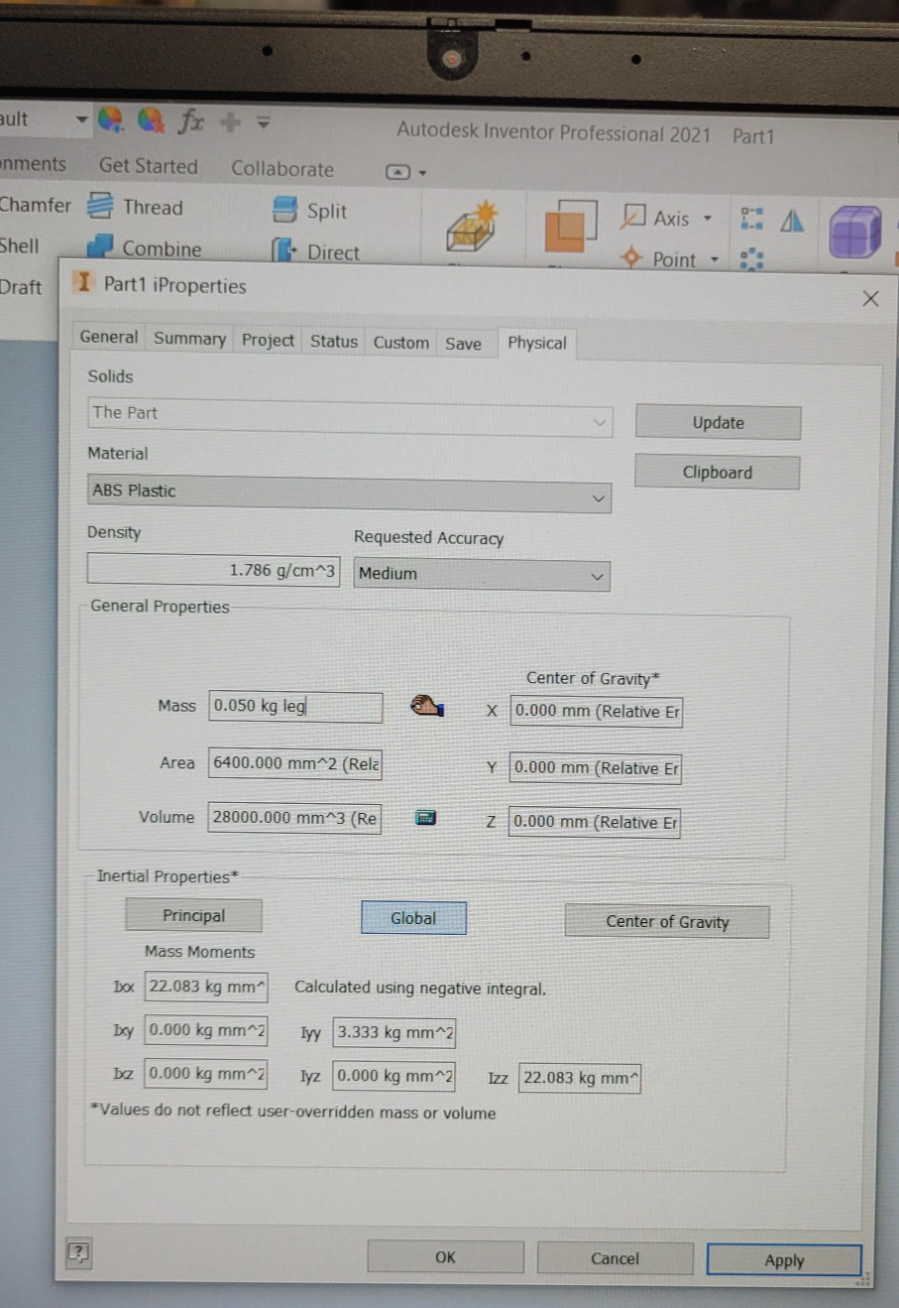Viewport: 899px width, 1308px height.
Task: Click the purple cube icon in ribbon
Action: click(x=857, y=233)
